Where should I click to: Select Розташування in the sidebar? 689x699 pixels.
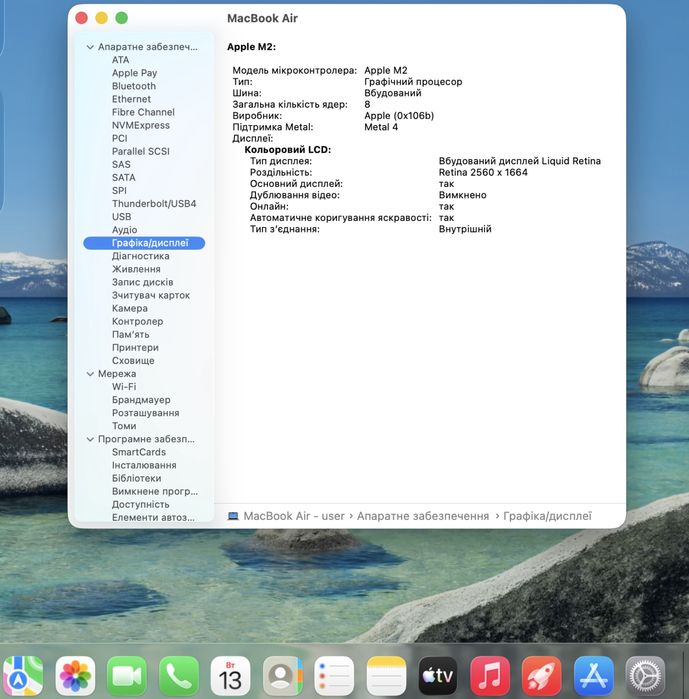tap(145, 413)
